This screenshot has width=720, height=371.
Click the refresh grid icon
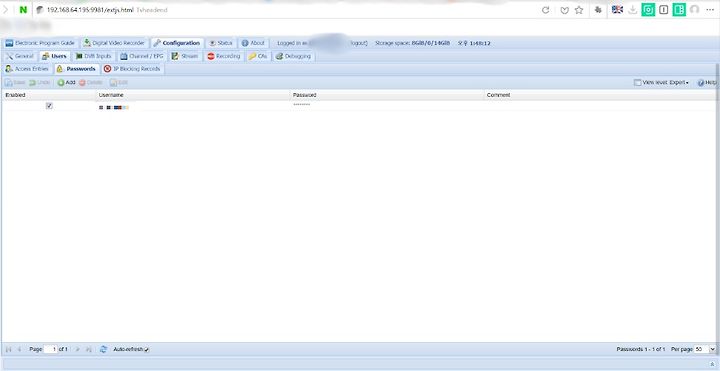(x=103, y=349)
